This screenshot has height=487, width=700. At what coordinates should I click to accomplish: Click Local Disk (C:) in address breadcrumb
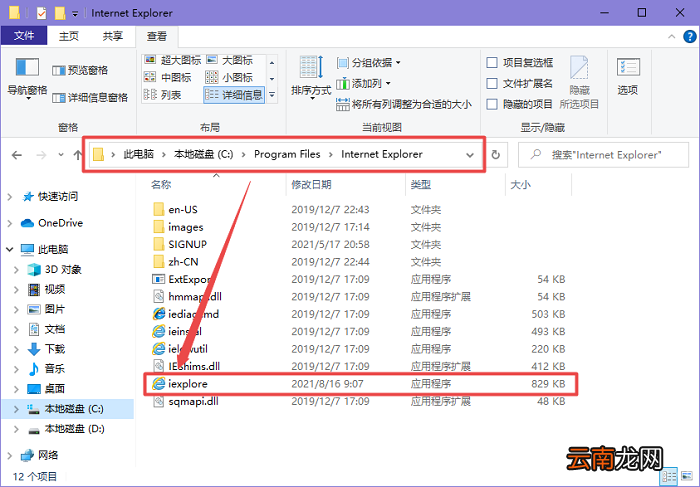(204, 154)
